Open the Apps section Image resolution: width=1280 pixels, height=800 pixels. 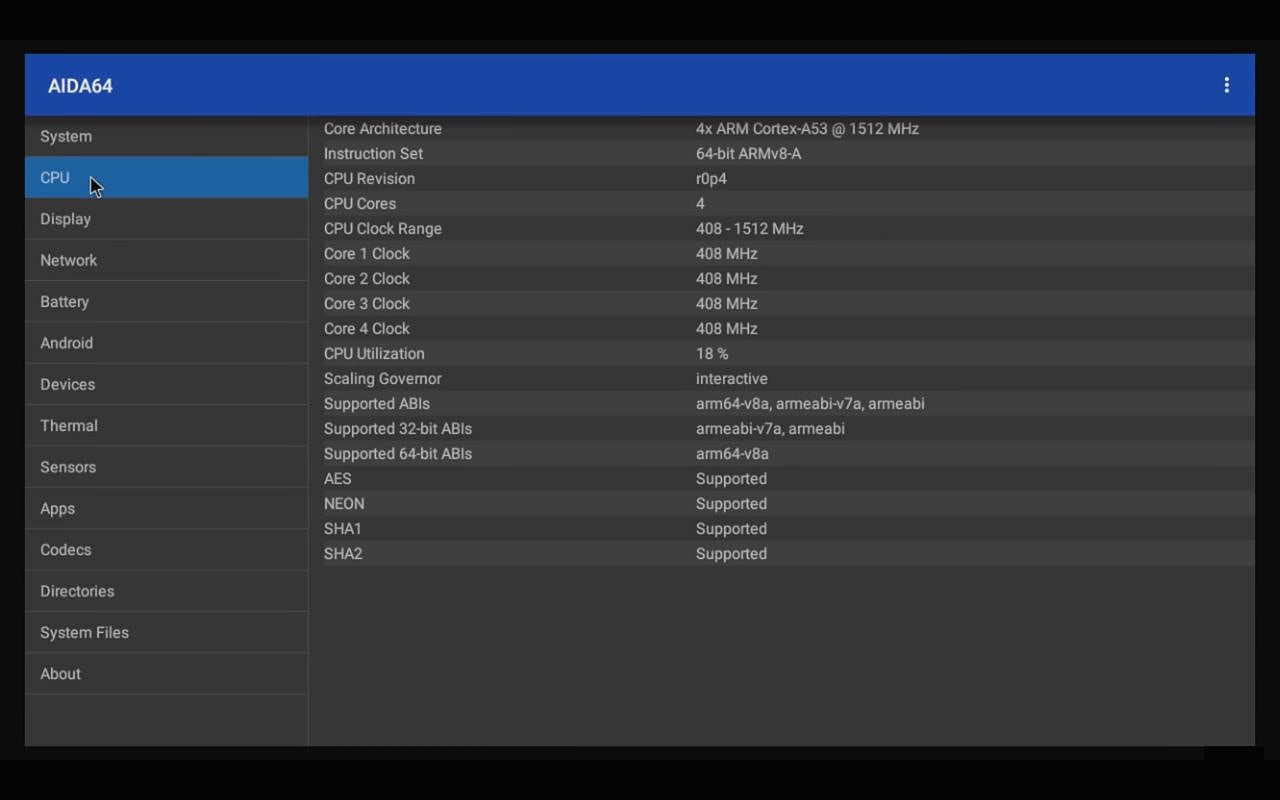(x=166, y=508)
